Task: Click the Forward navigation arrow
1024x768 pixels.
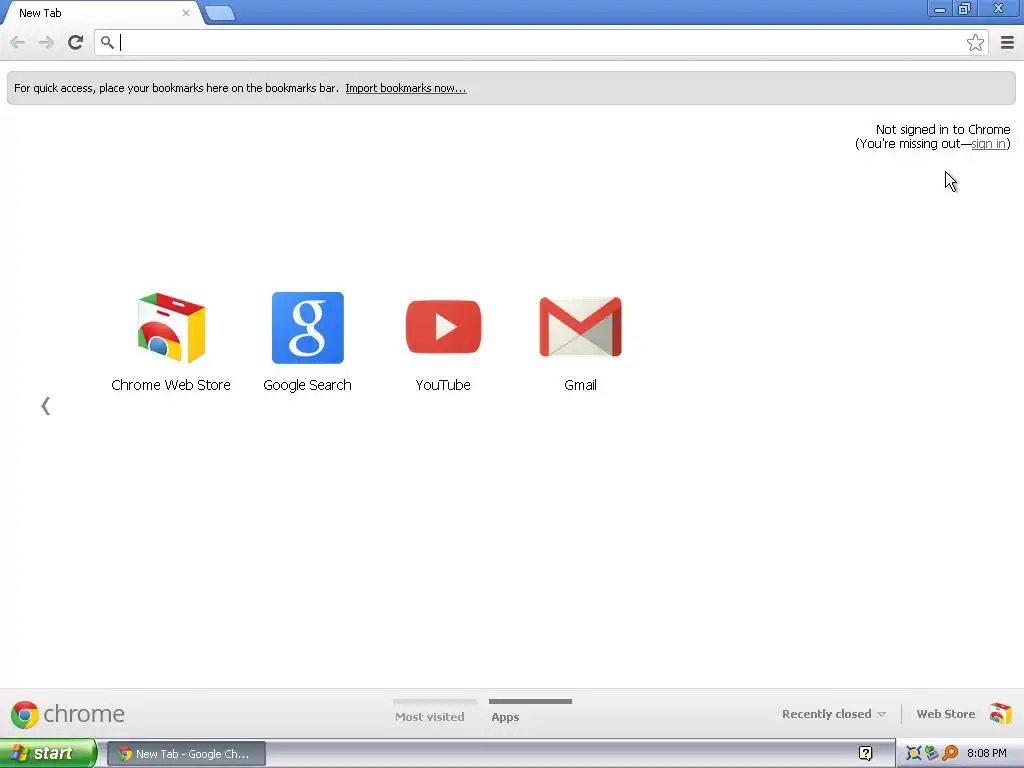Action: pos(46,42)
